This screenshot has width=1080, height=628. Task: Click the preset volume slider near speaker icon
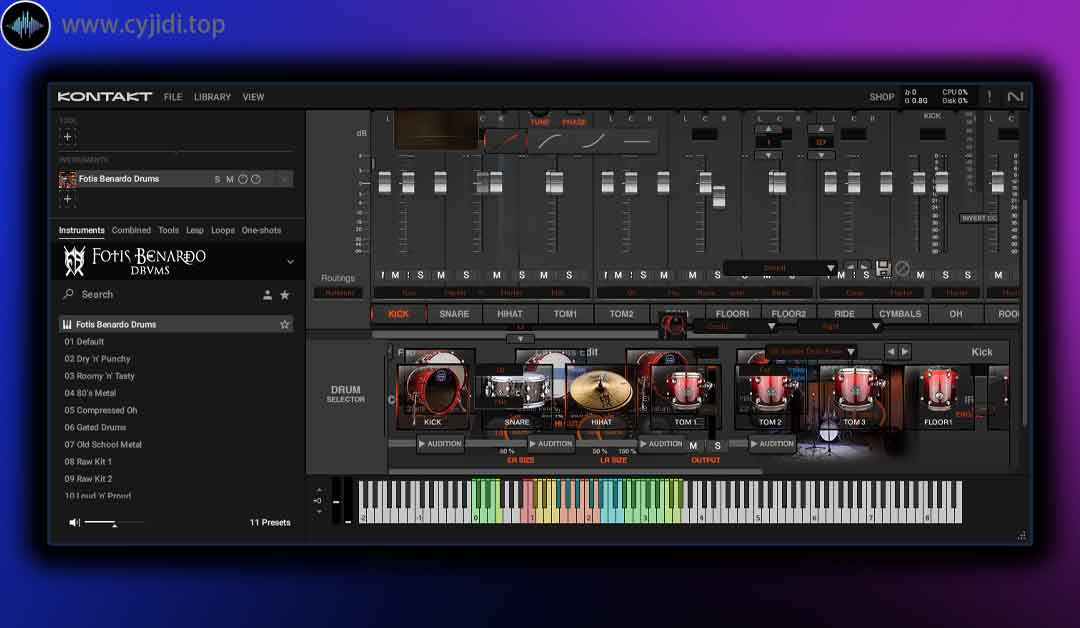(114, 523)
